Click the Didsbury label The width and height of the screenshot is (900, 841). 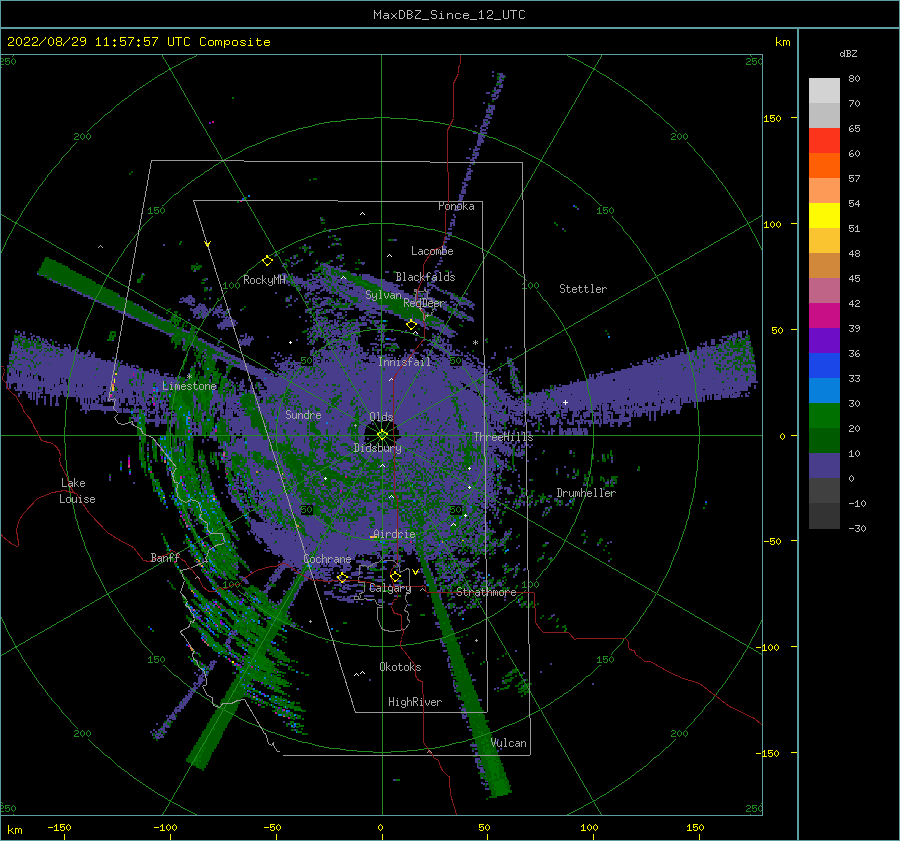click(378, 448)
